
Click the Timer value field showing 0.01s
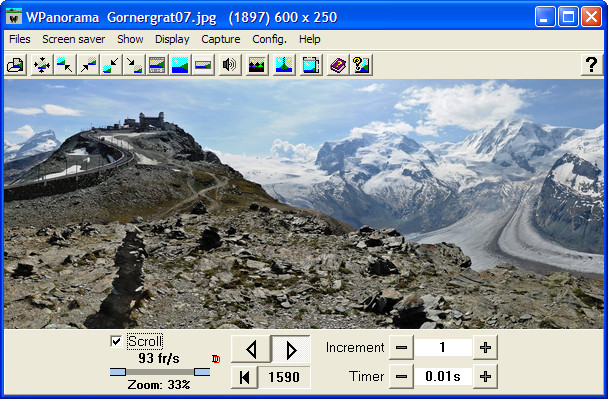pyautogui.click(x=443, y=376)
